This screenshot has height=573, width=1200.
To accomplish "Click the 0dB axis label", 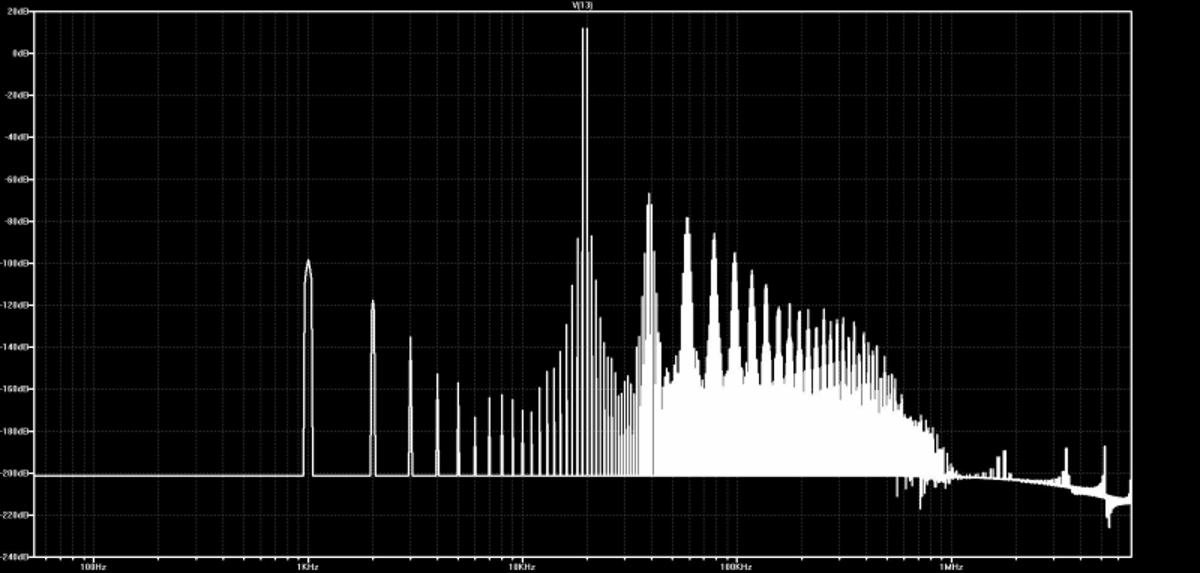I will click(x=19, y=53).
